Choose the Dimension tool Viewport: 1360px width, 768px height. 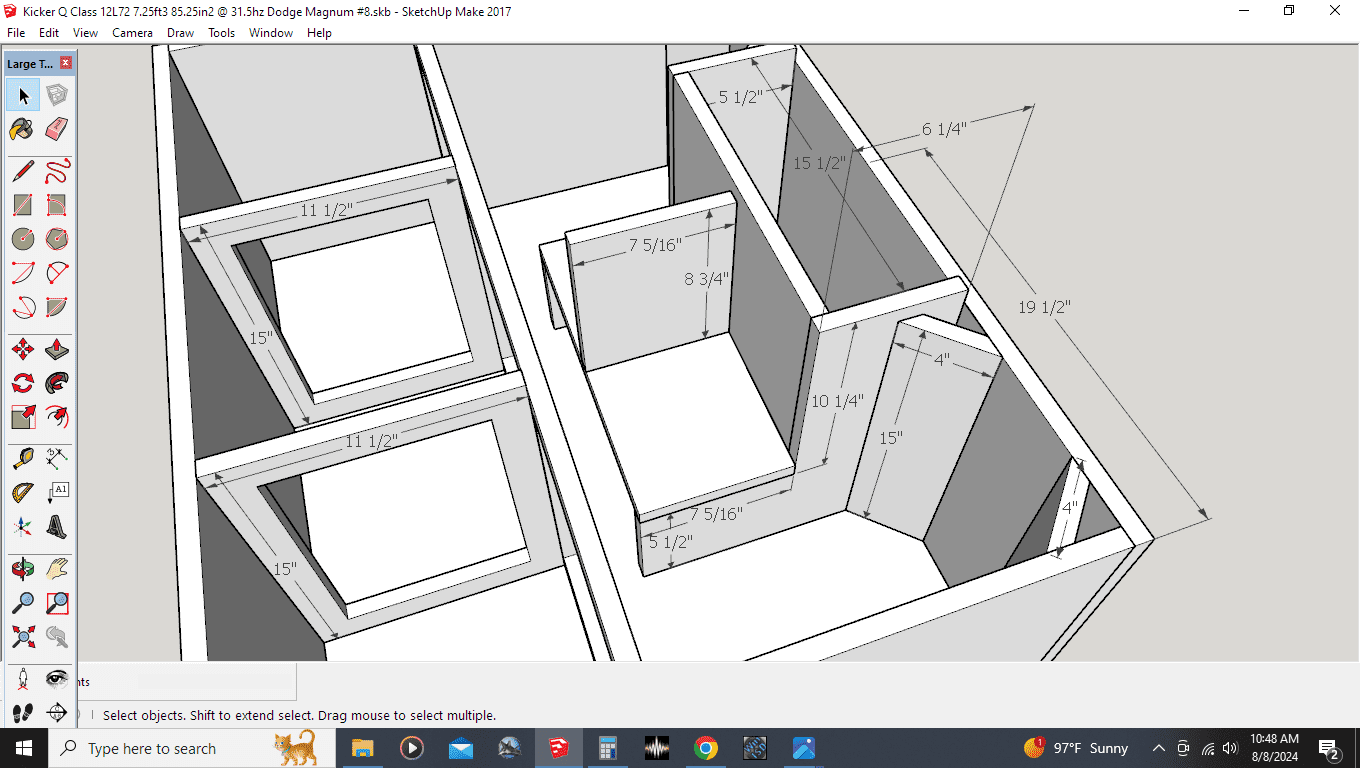[58, 459]
